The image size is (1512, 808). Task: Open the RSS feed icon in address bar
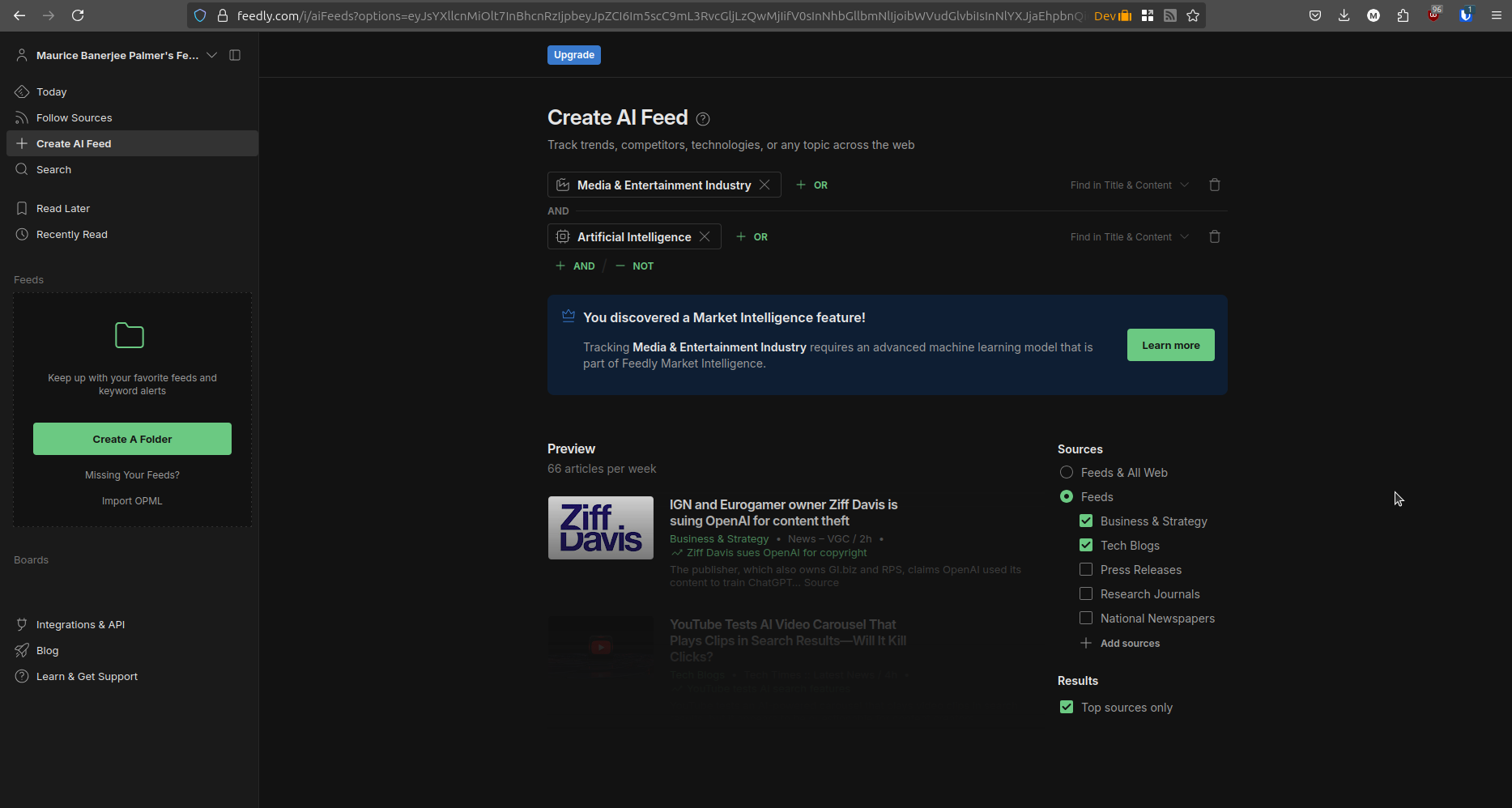tap(1170, 15)
